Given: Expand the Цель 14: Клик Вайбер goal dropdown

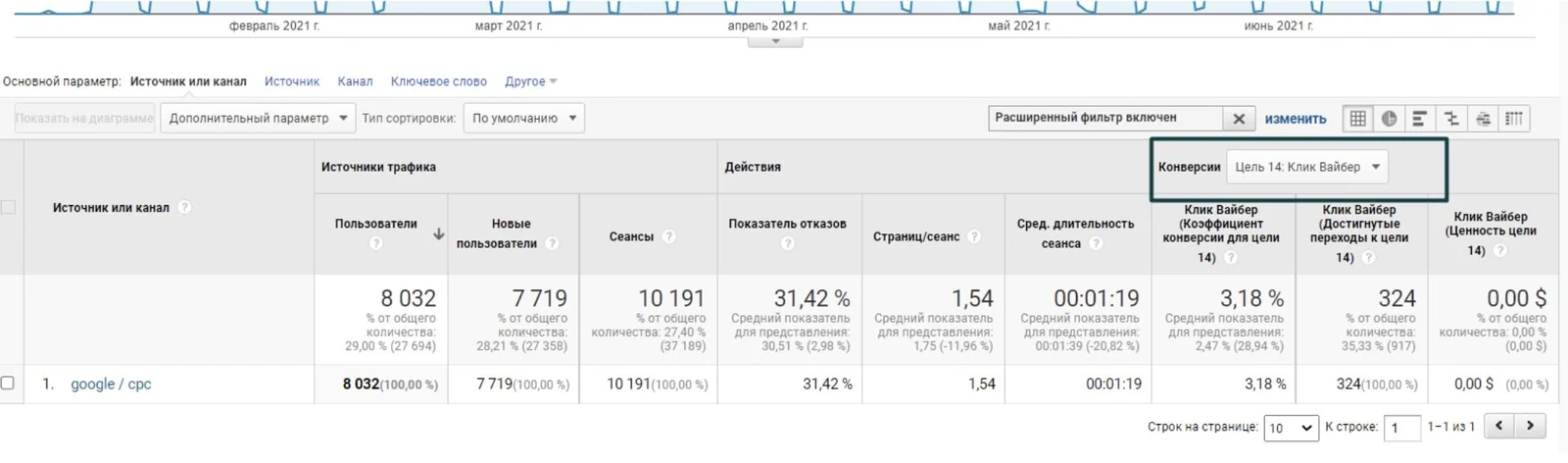Looking at the screenshot, I should coord(1307,167).
